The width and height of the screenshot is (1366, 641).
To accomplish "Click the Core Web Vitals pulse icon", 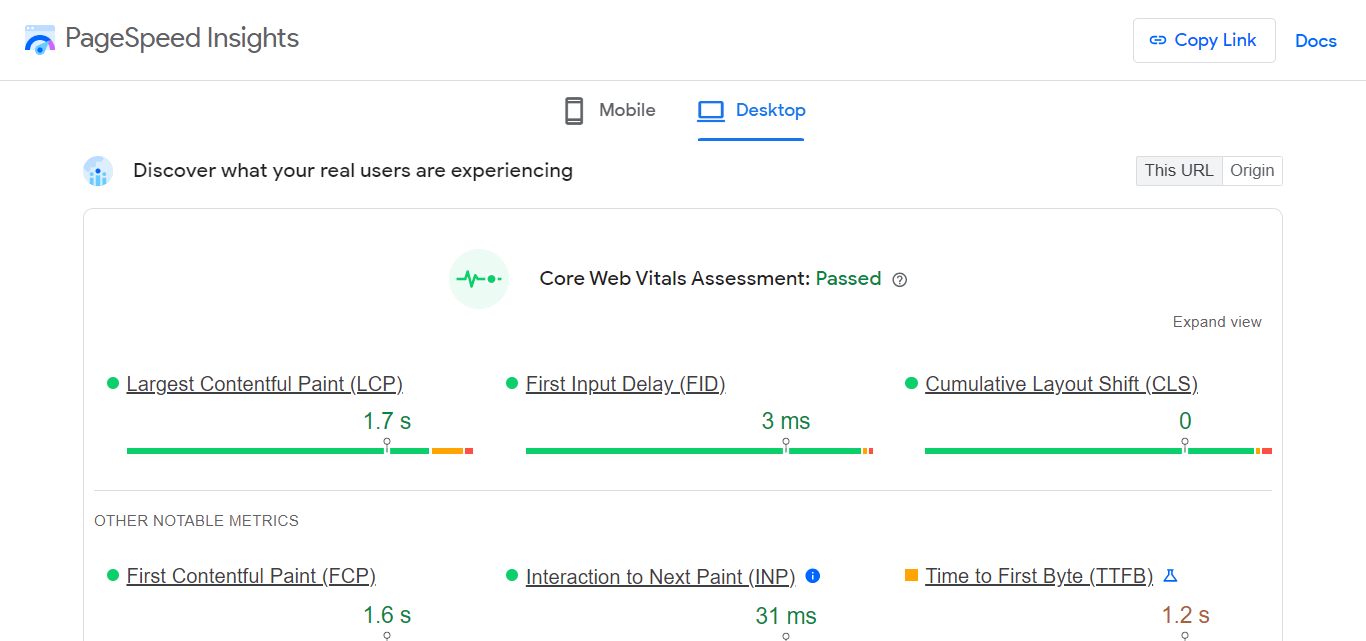I will 479,279.
